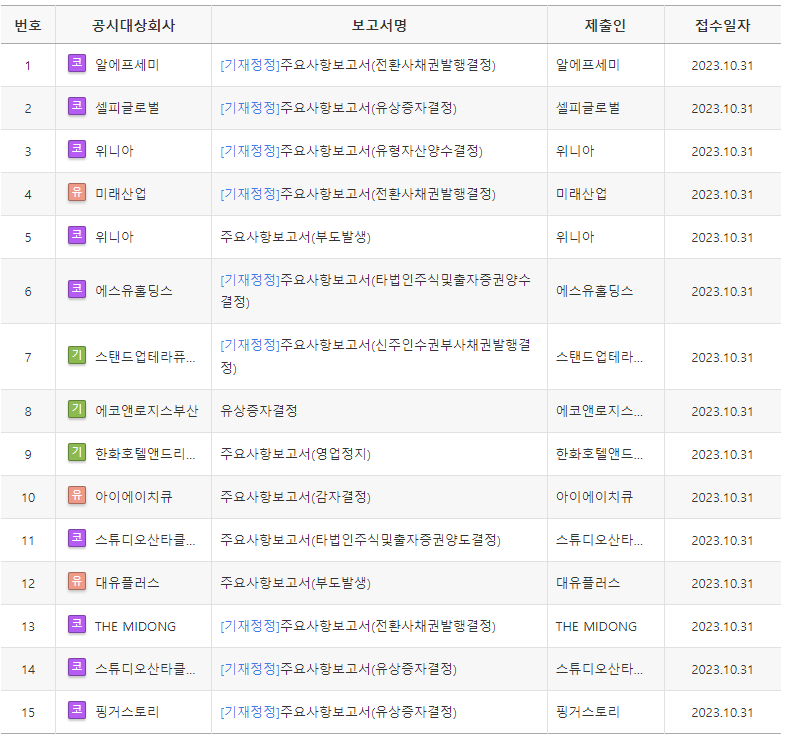Open company 아이에이치큐 in company column

134,497
